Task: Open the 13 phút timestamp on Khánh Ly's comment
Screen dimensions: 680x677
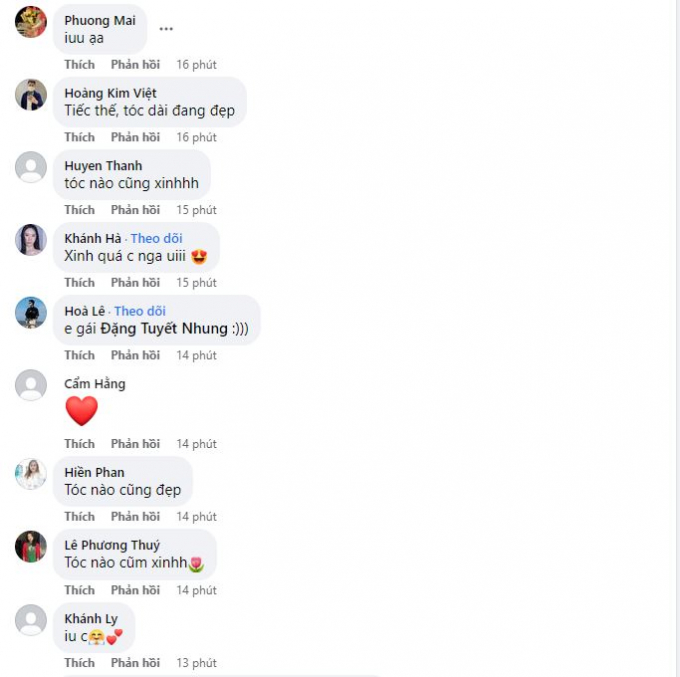Action: tap(196, 663)
